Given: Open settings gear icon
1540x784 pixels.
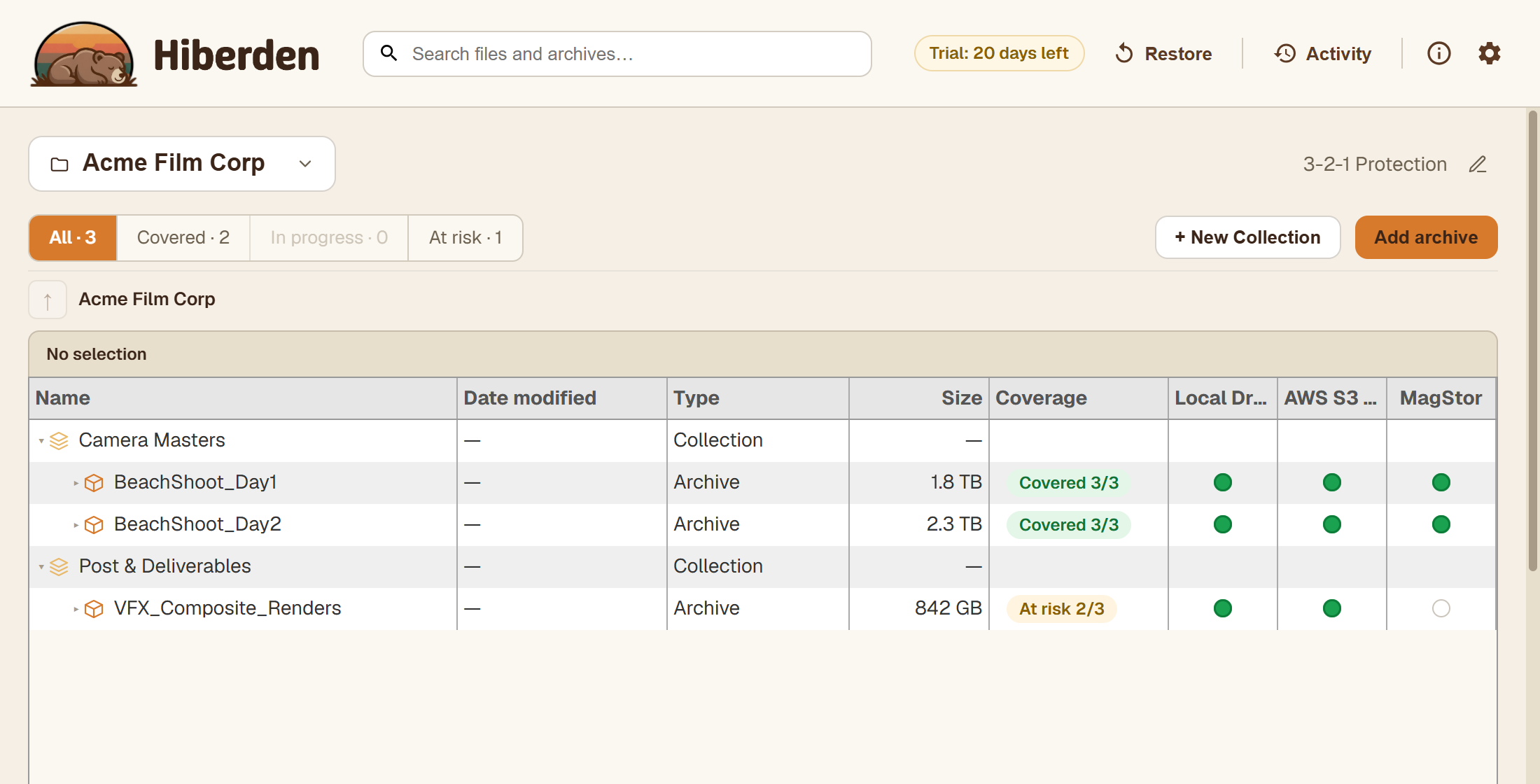Looking at the screenshot, I should pyautogui.click(x=1489, y=53).
